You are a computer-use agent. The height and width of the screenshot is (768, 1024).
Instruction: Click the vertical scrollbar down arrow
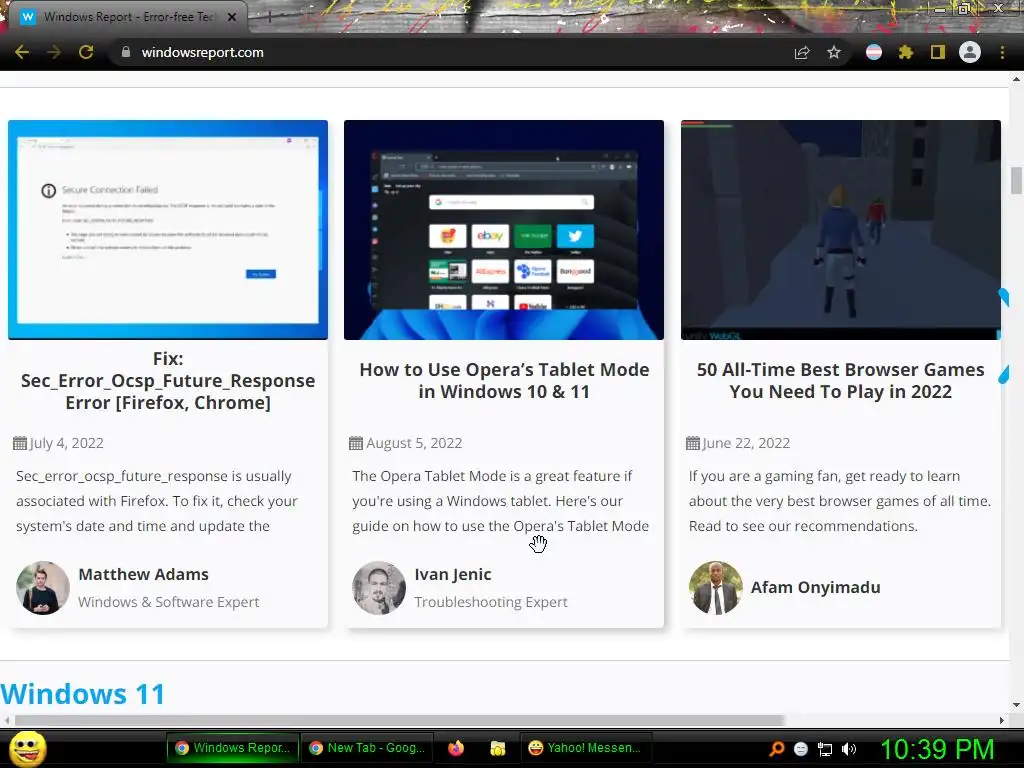tap(1016, 705)
